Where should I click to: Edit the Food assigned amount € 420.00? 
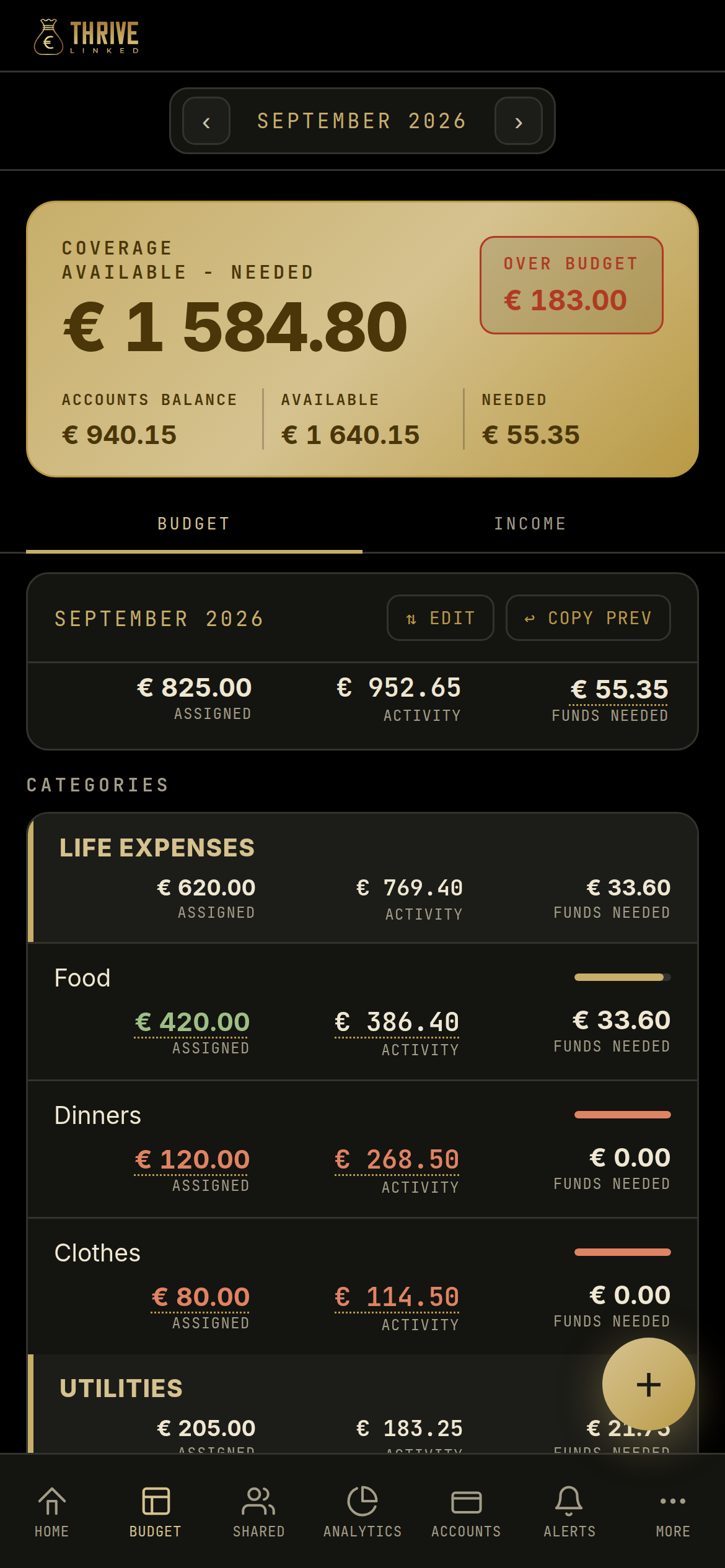(x=192, y=1022)
